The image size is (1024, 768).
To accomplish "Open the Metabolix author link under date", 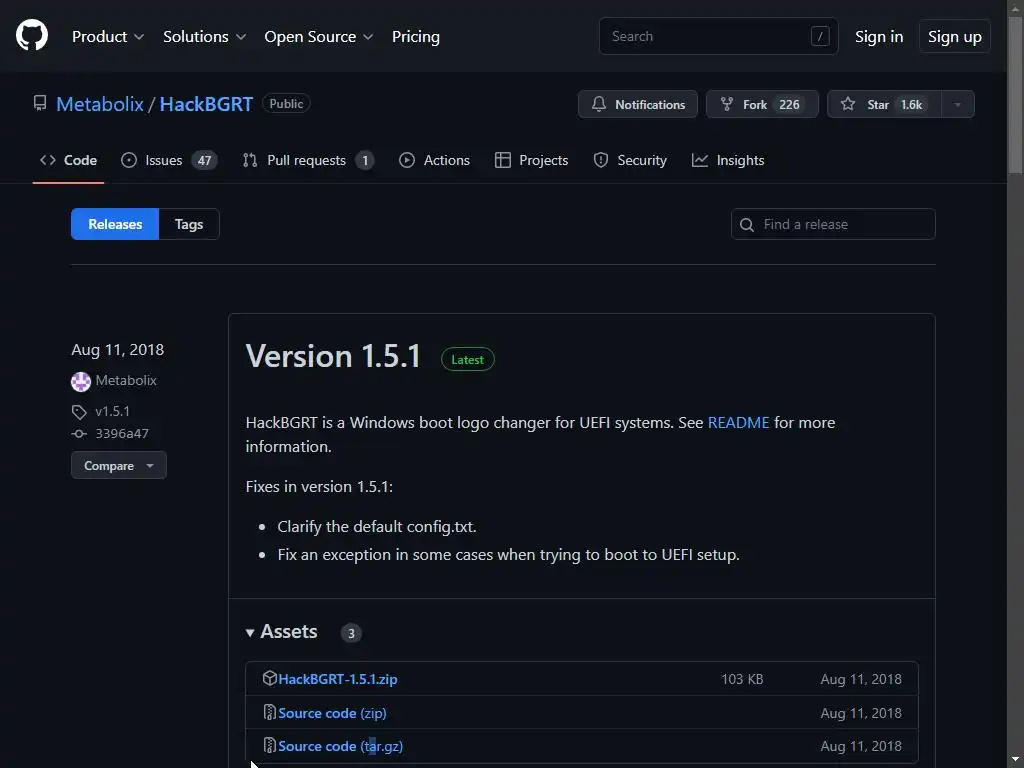I will click(126, 380).
